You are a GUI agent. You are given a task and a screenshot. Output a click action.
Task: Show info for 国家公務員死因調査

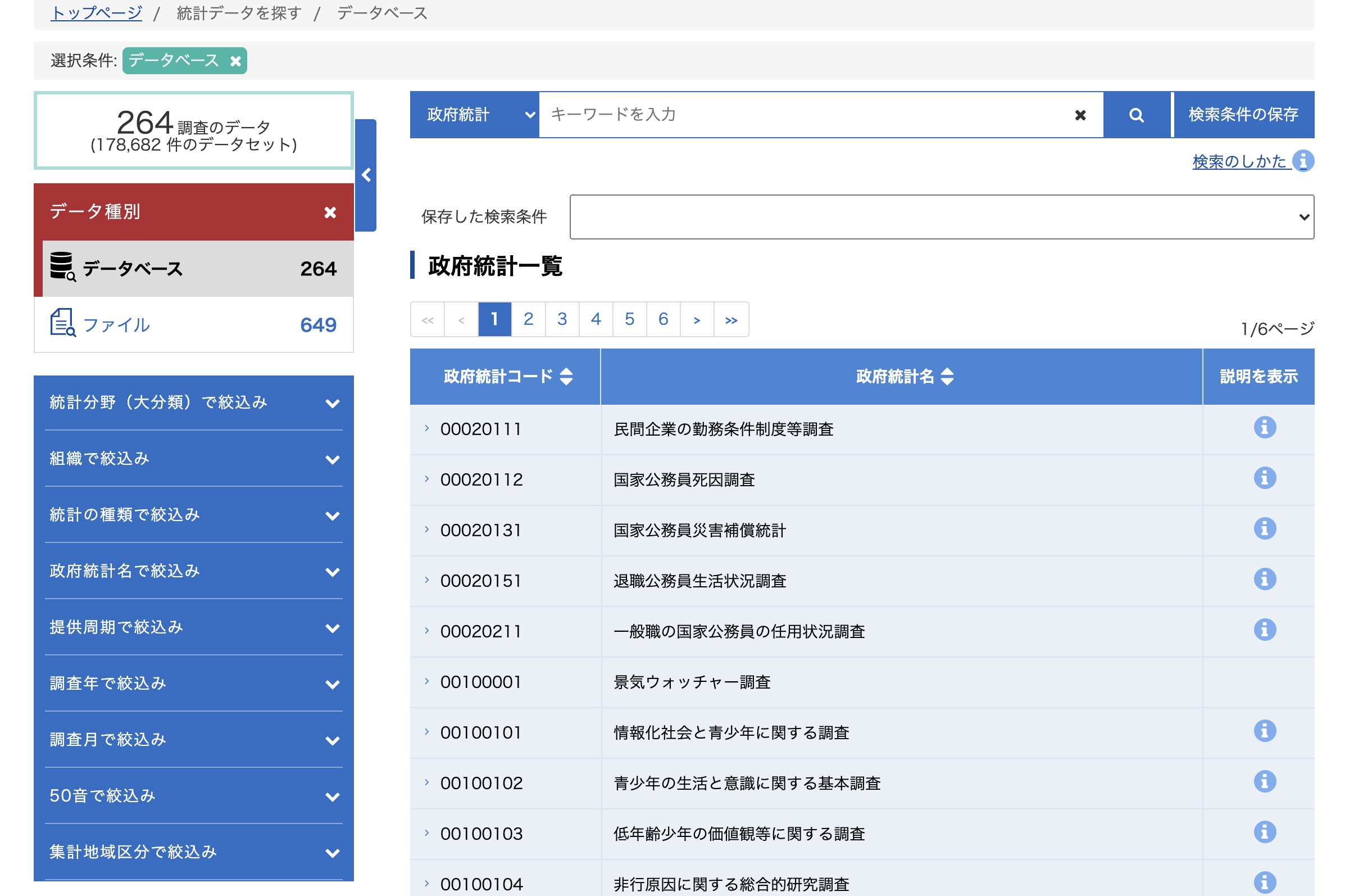(x=1264, y=478)
